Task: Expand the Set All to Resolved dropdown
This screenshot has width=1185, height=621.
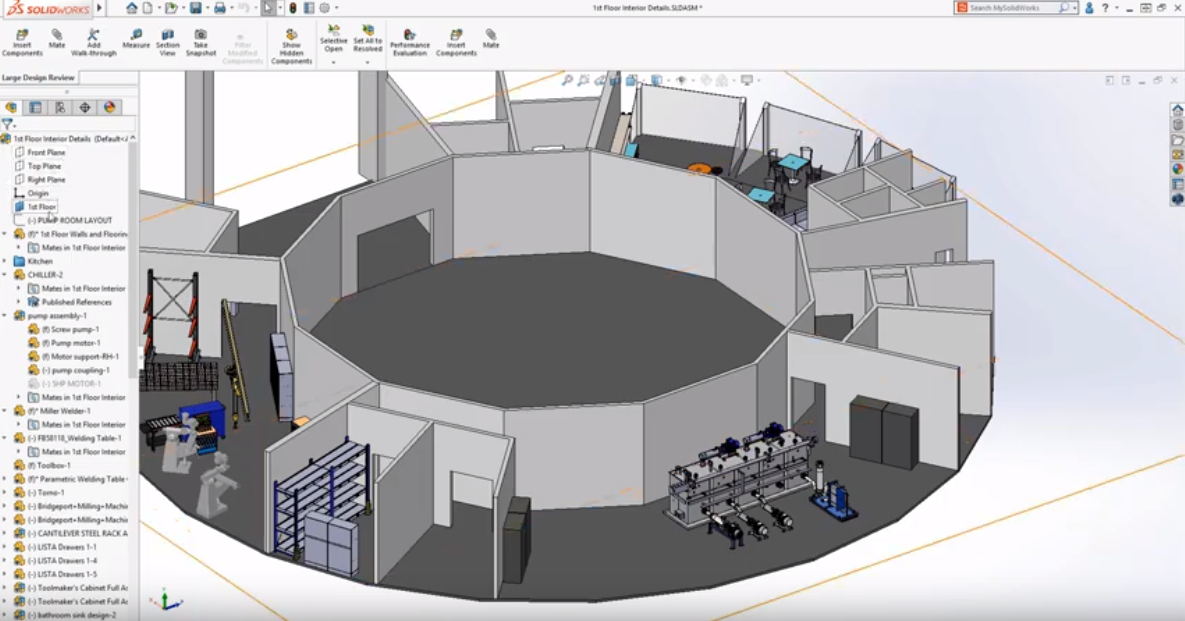Action: tap(367, 62)
